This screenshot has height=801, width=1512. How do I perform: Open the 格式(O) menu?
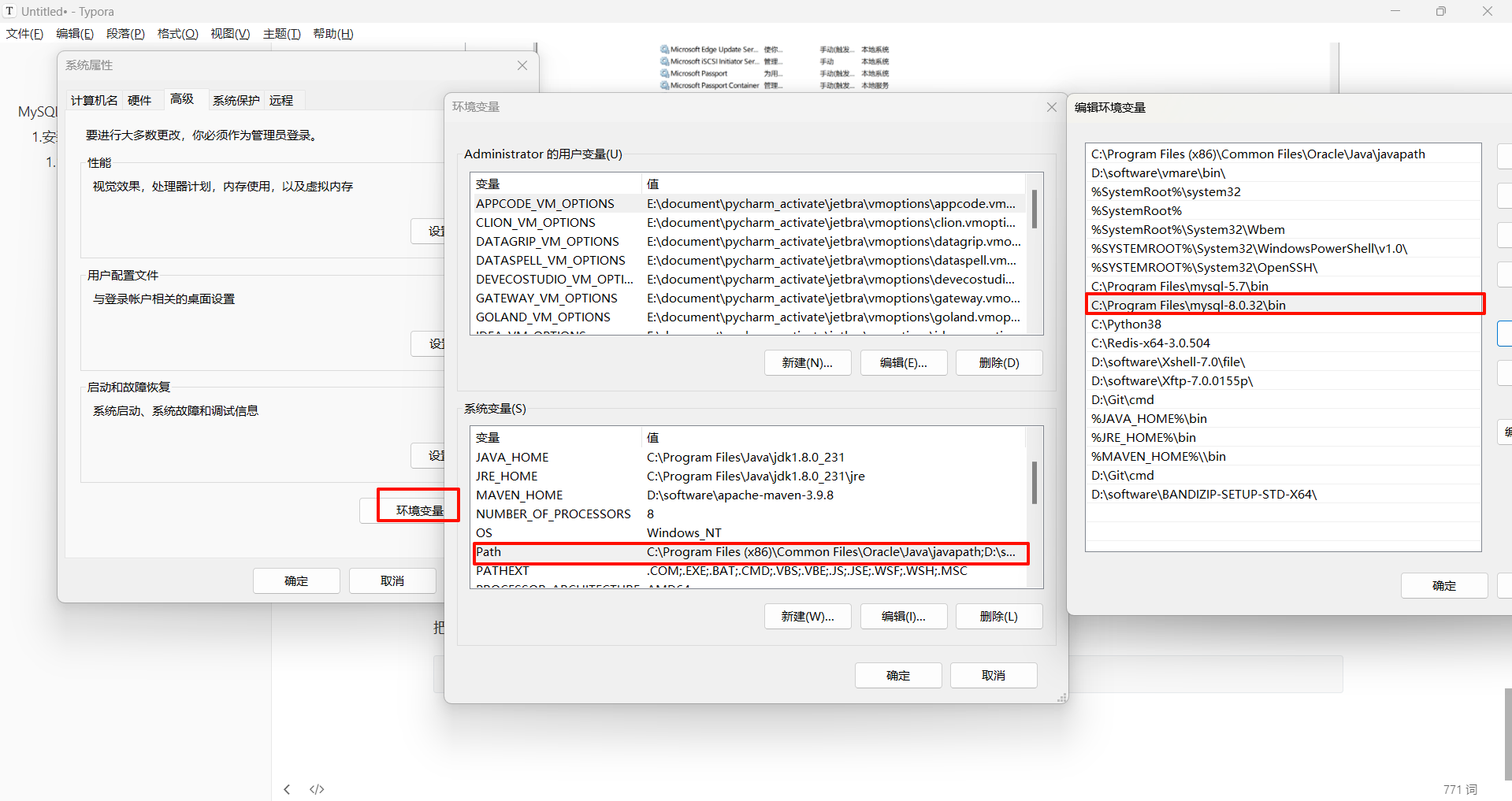pos(177,34)
